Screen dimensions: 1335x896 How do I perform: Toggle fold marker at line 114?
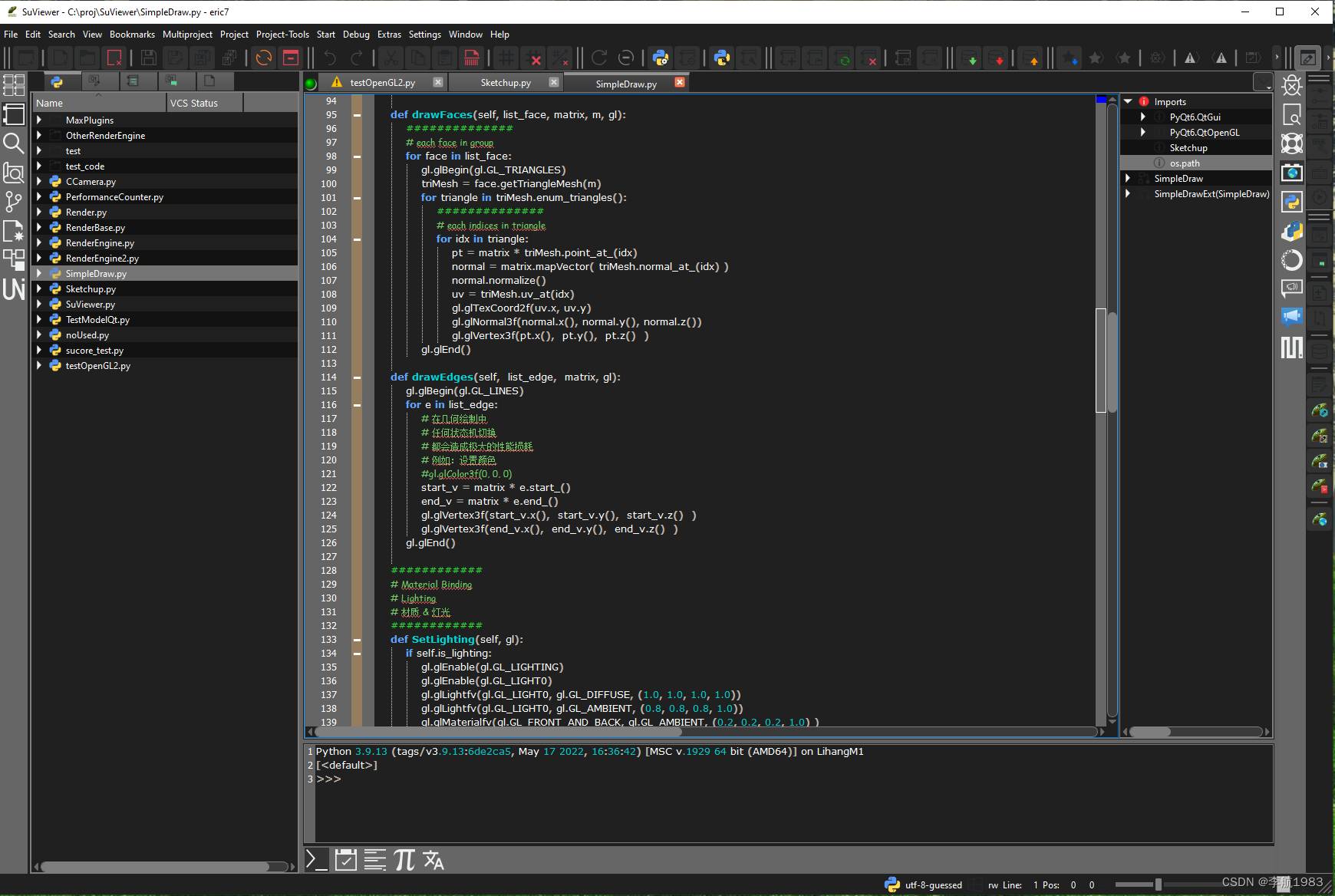pos(357,377)
